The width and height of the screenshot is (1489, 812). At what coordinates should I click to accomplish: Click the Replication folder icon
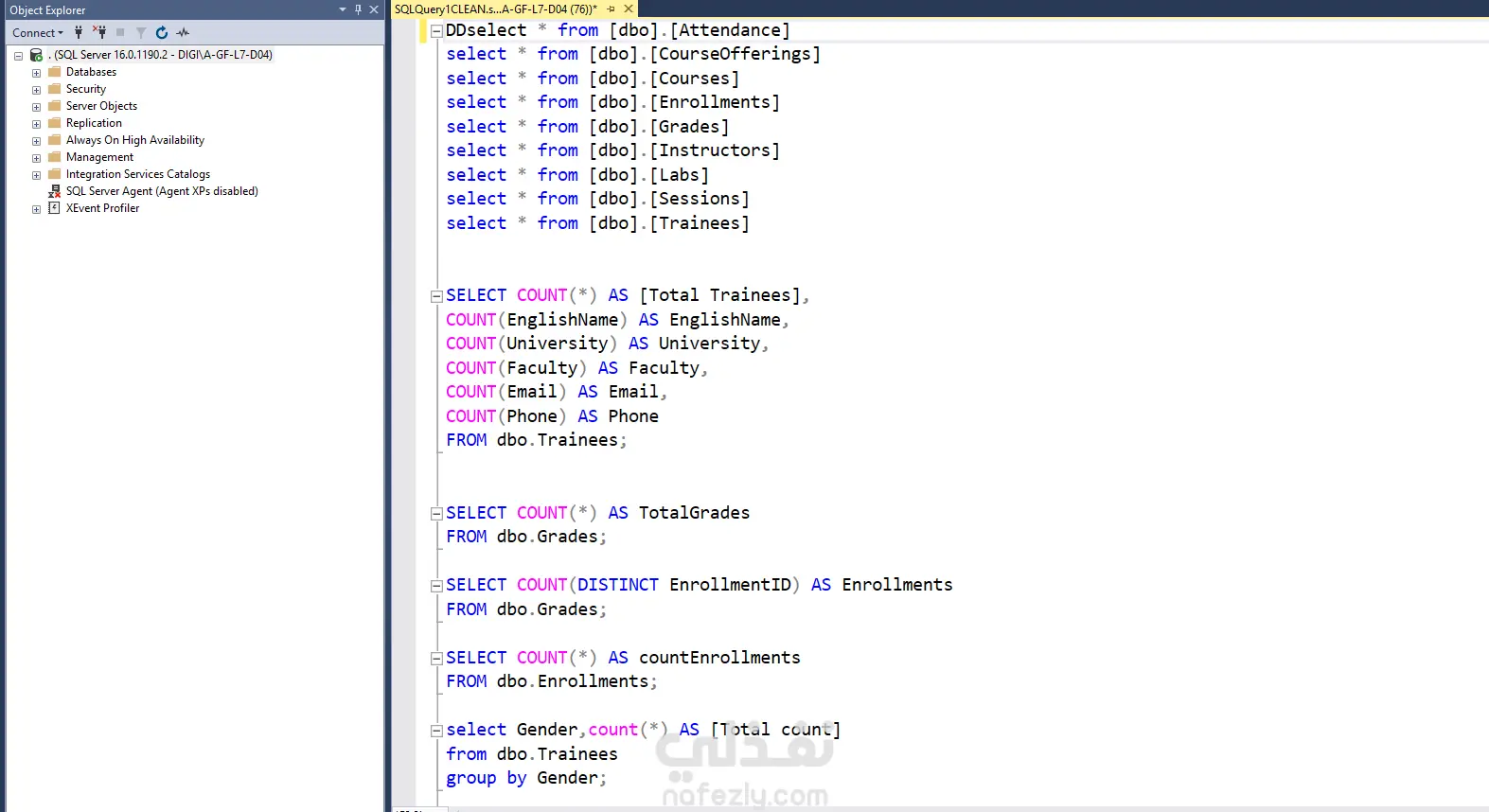[55, 123]
